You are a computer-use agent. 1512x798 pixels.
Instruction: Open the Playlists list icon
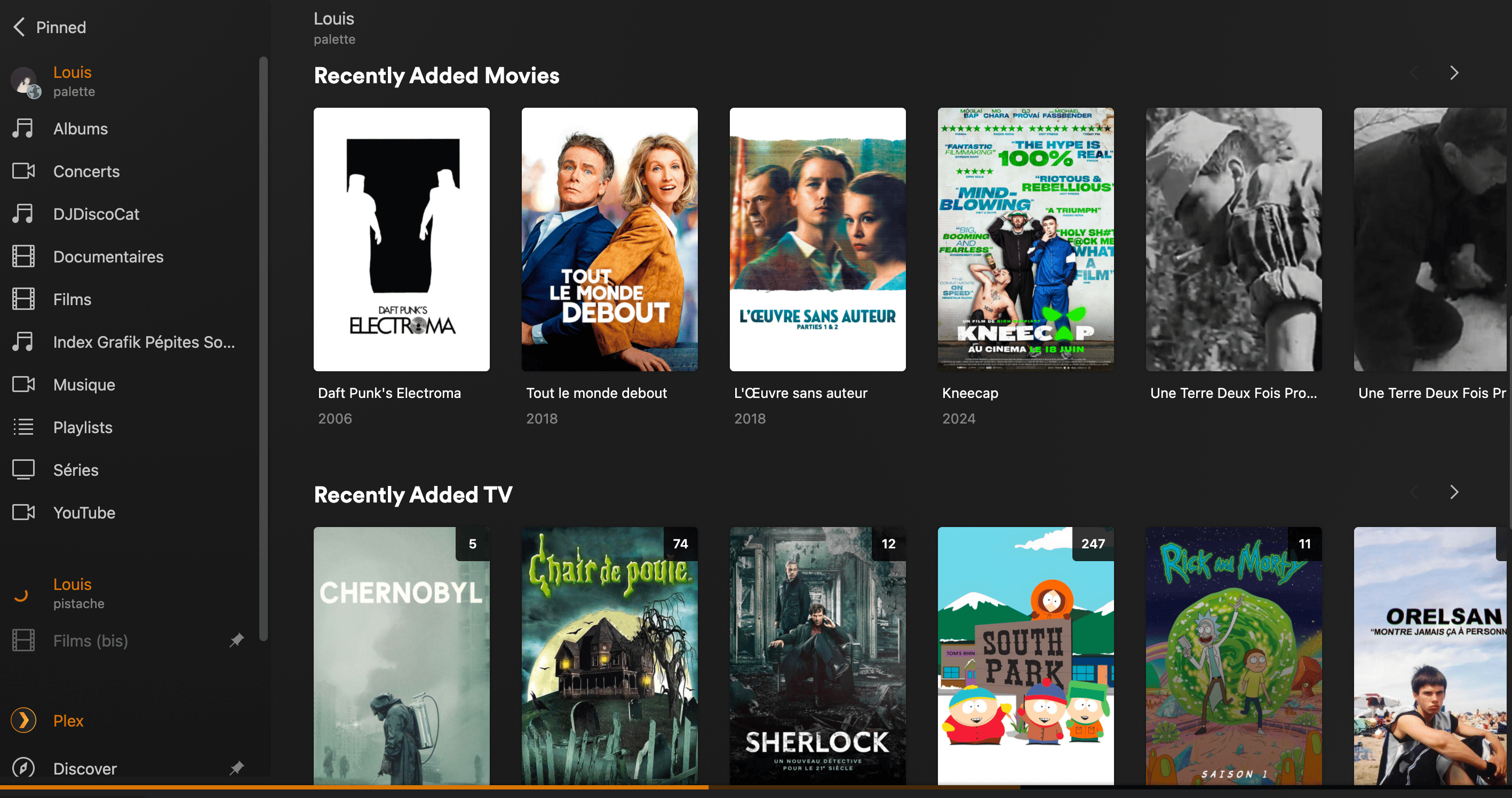coord(23,427)
